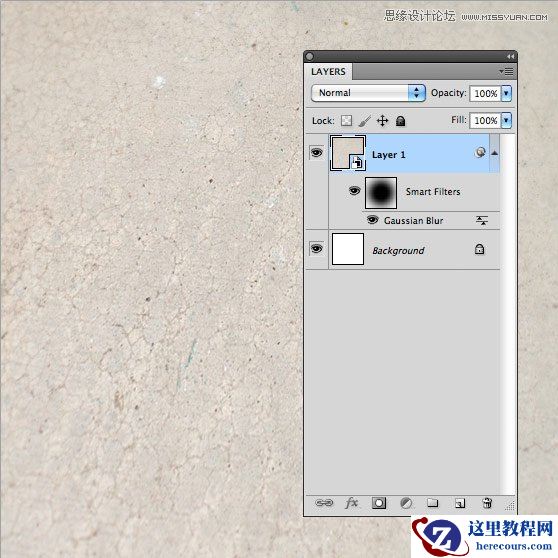The image size is (558, 558).
Task: Click the Gaussian Blur filter name
Action: pyautogui.click(x=414, y=221)
